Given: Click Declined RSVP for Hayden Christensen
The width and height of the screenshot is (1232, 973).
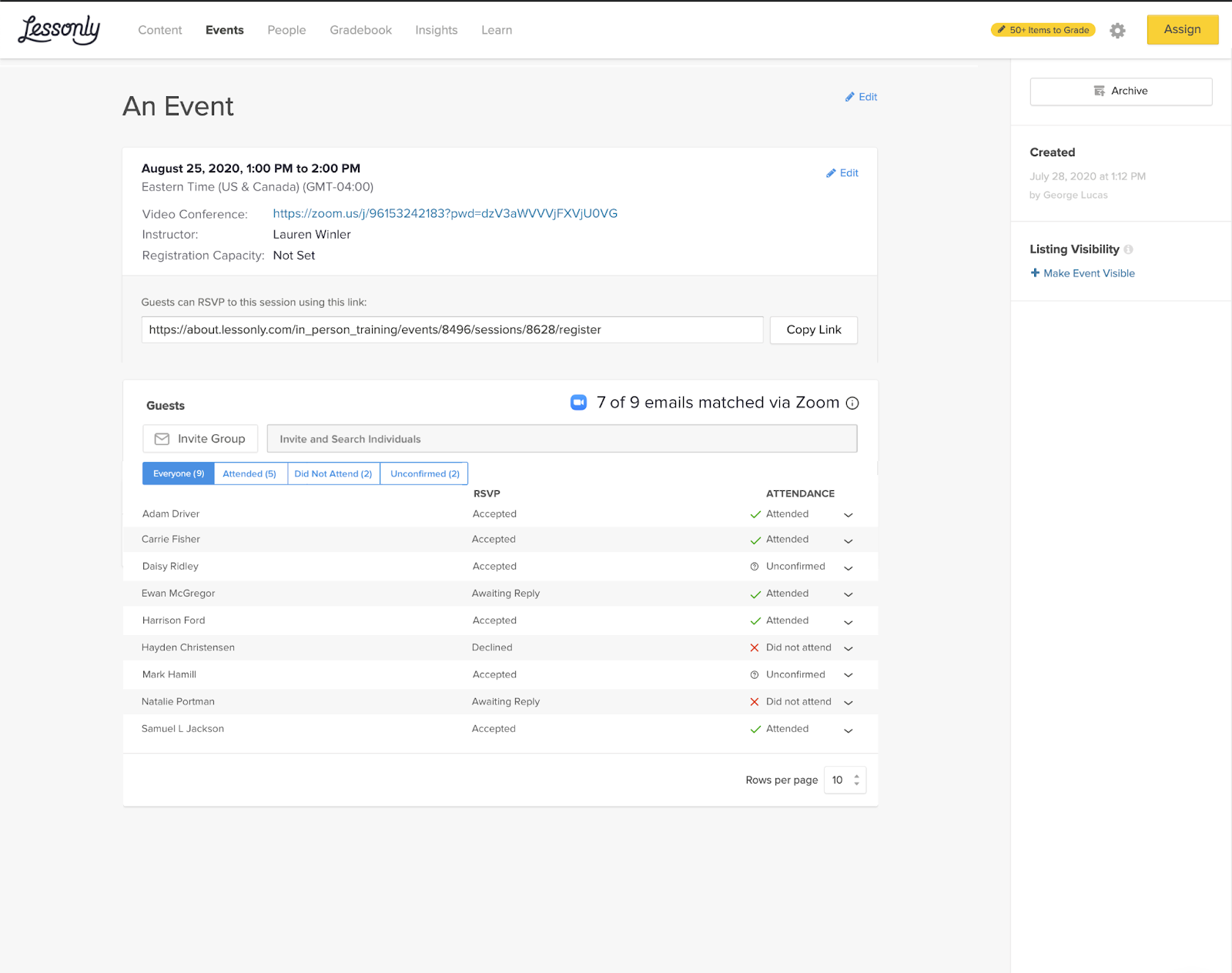Looking at the screenshot, I should pos(492,648).
